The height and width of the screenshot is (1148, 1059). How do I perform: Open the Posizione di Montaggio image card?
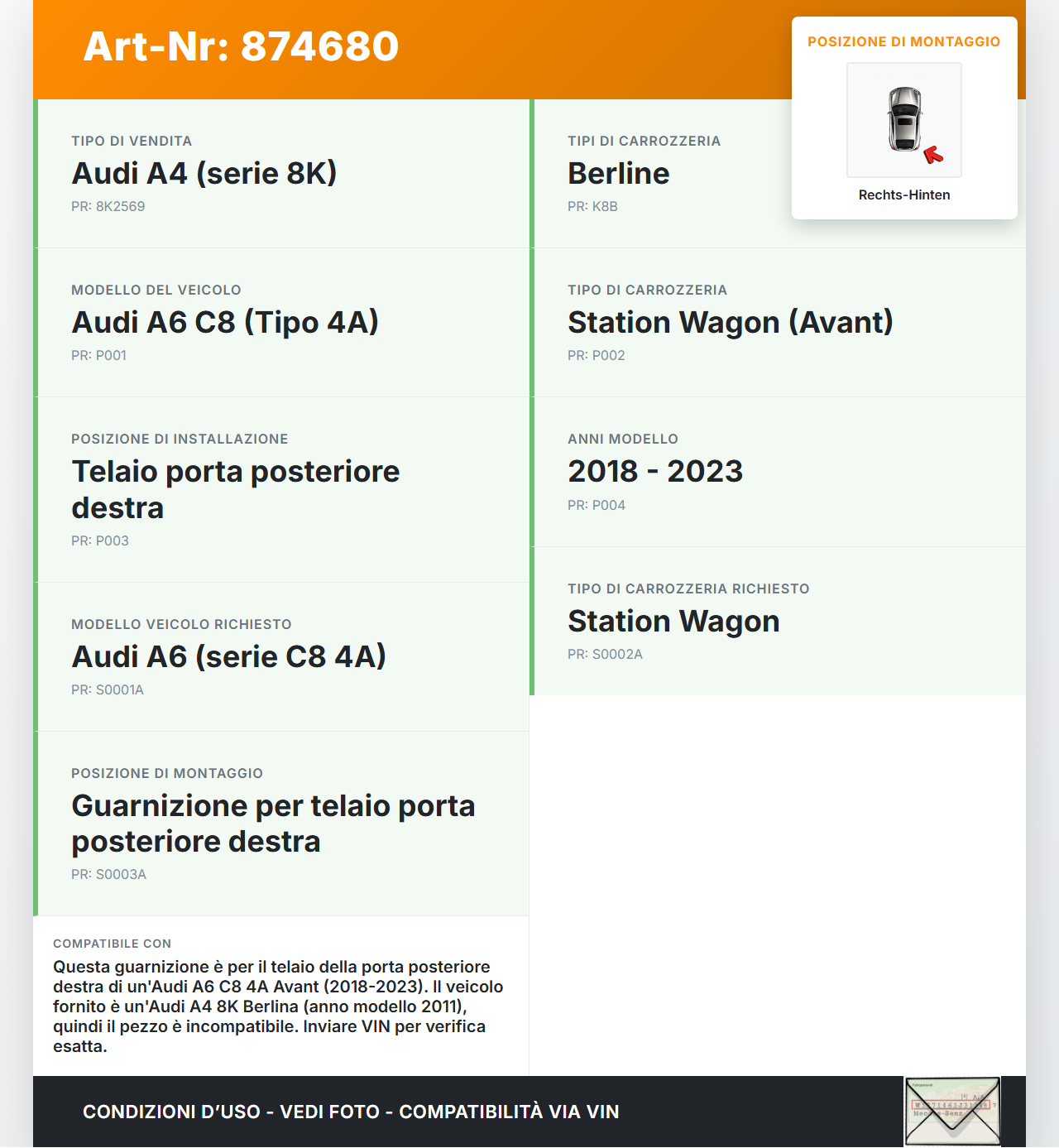903,118
